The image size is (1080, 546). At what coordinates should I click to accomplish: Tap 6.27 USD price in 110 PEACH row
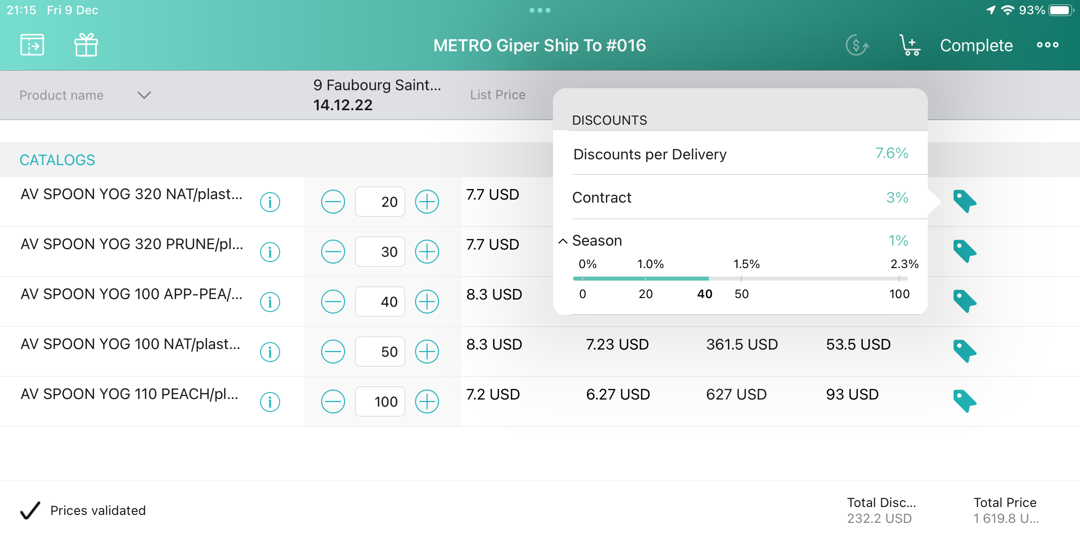(618, 395)
